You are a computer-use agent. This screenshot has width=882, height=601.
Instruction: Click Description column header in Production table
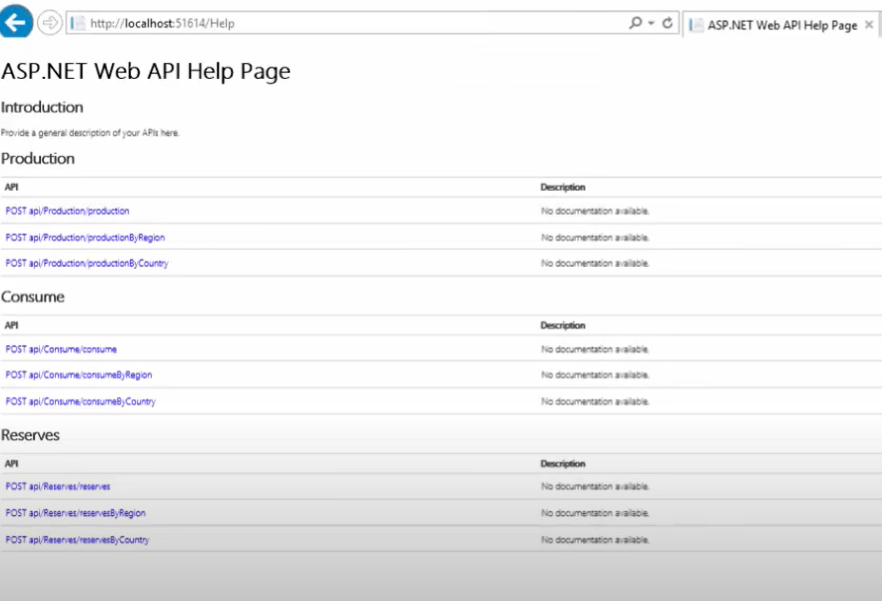(562, 187)
